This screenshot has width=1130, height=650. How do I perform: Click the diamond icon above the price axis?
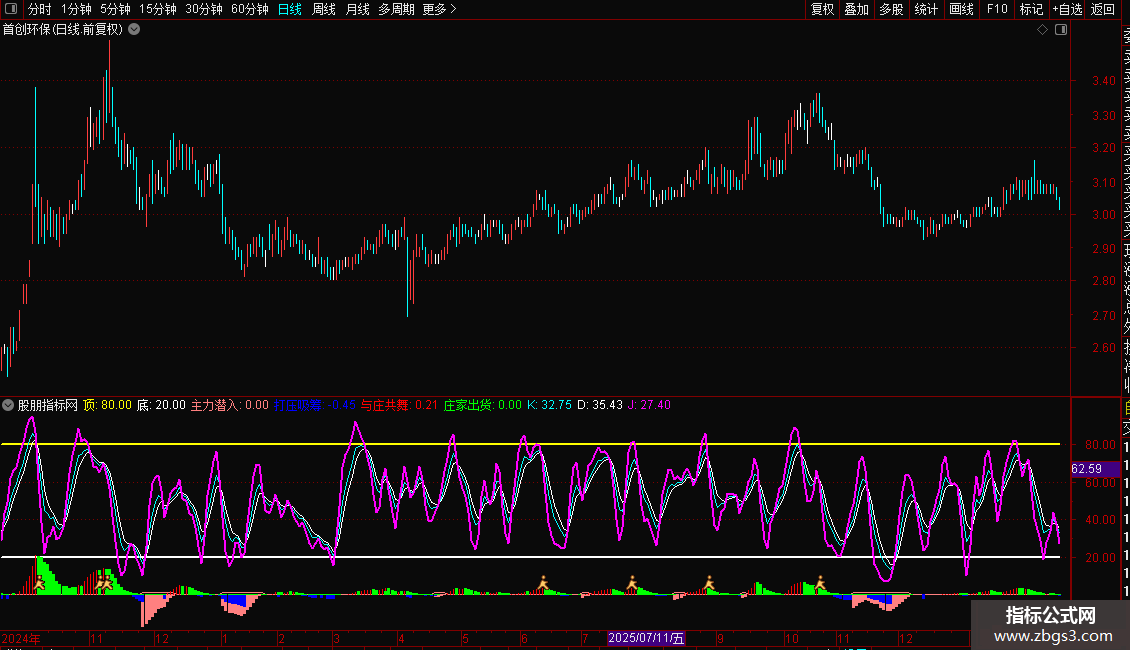coord(1043,30)
